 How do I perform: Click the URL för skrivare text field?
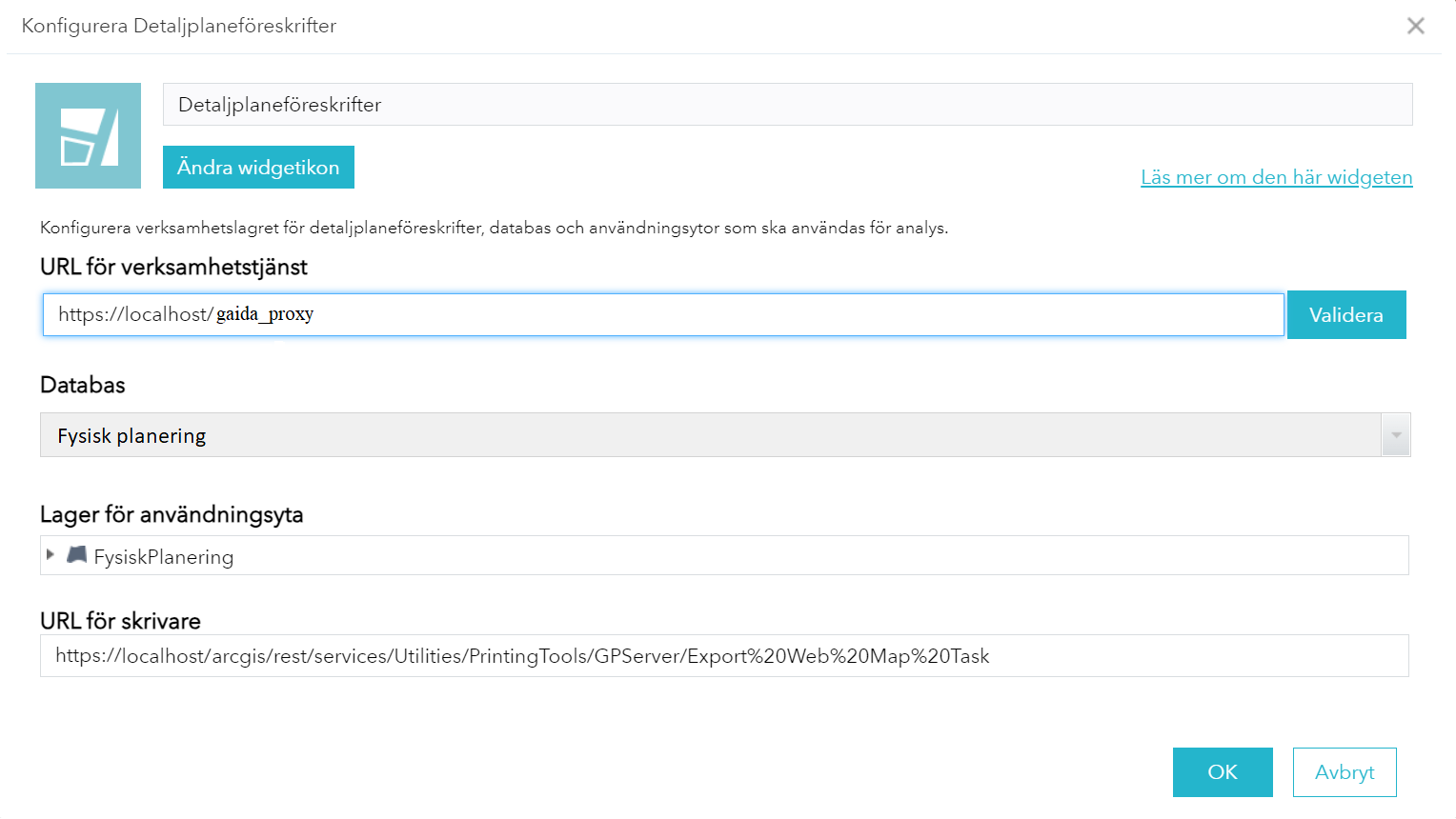723,656
